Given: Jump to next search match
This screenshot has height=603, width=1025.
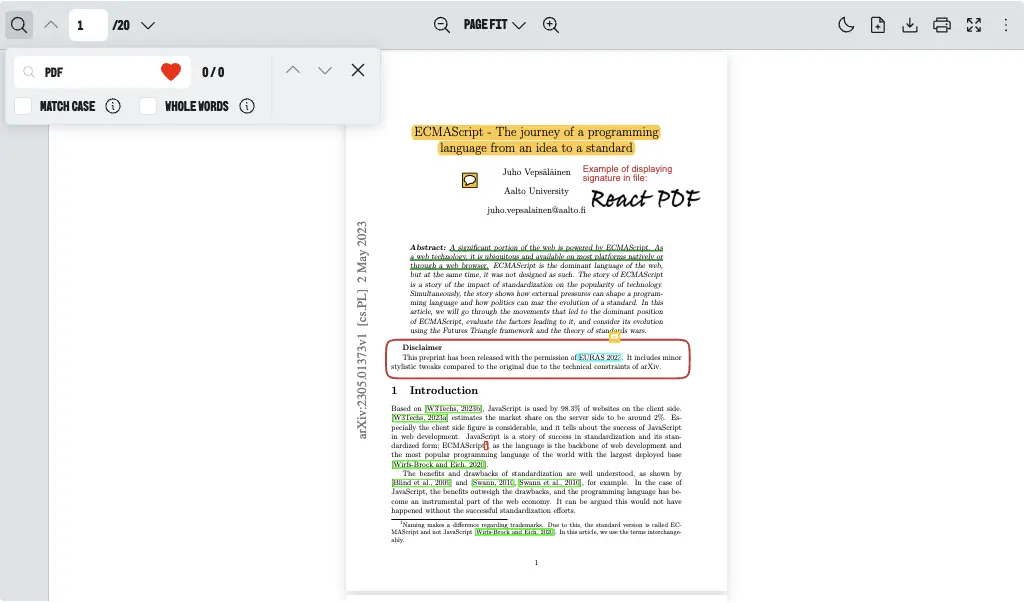Looking at the screenshot, I should coord(325,70).
